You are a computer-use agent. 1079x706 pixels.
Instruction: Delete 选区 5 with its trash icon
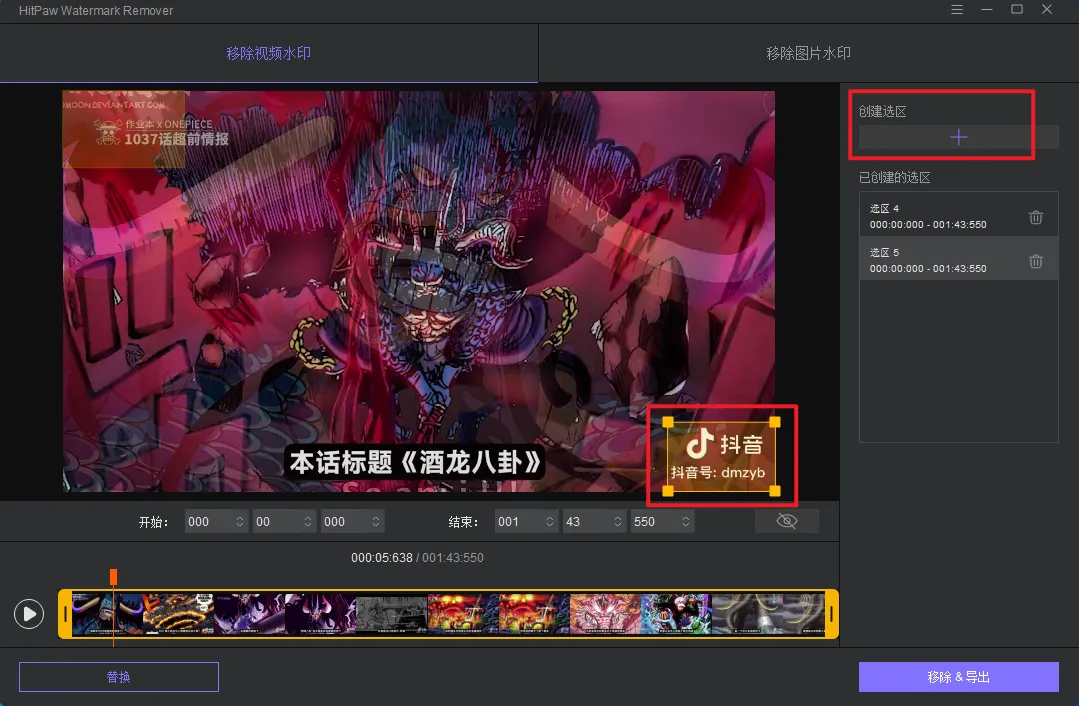1036,261
